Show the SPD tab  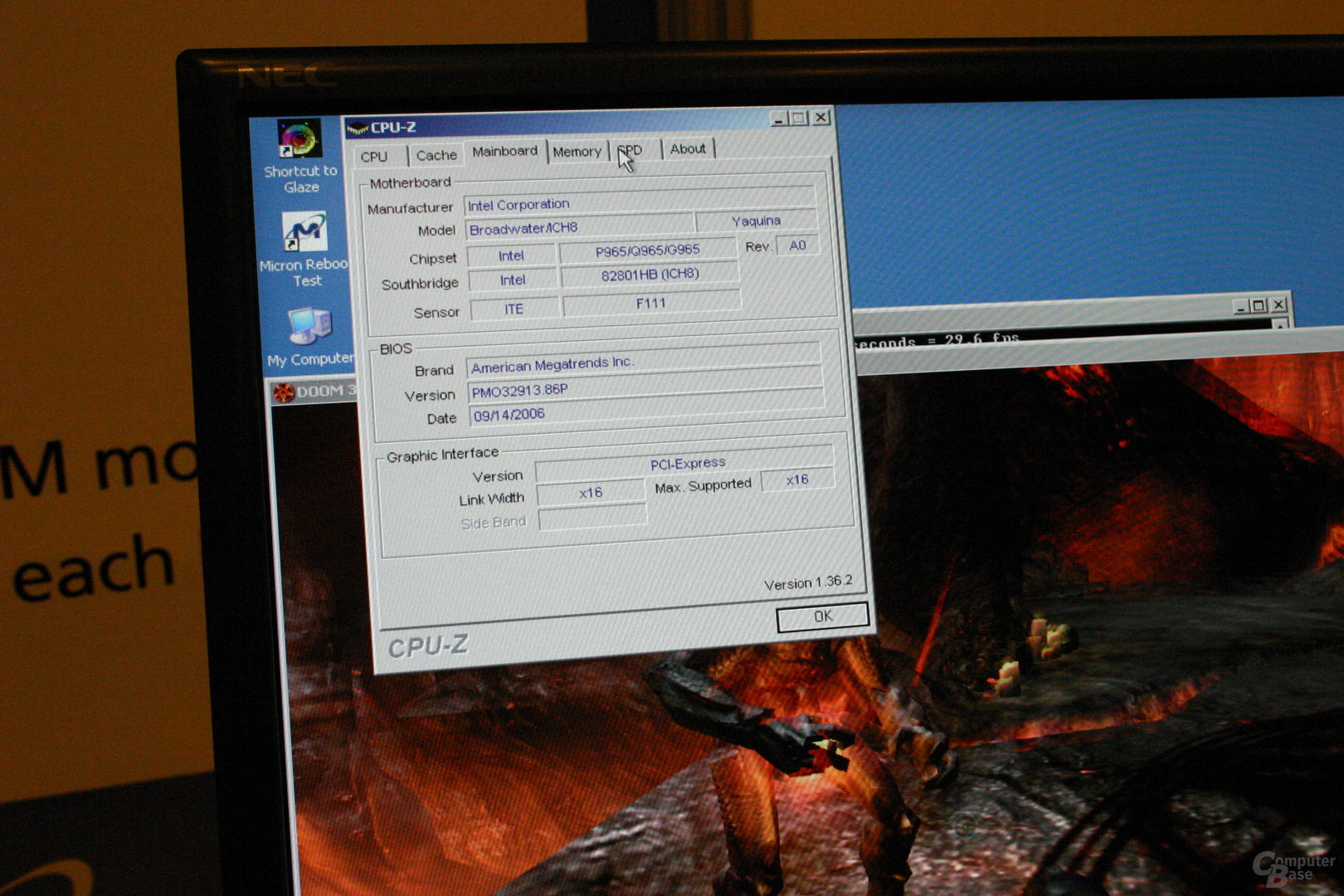pyautogui.click(x=636, y=149)
